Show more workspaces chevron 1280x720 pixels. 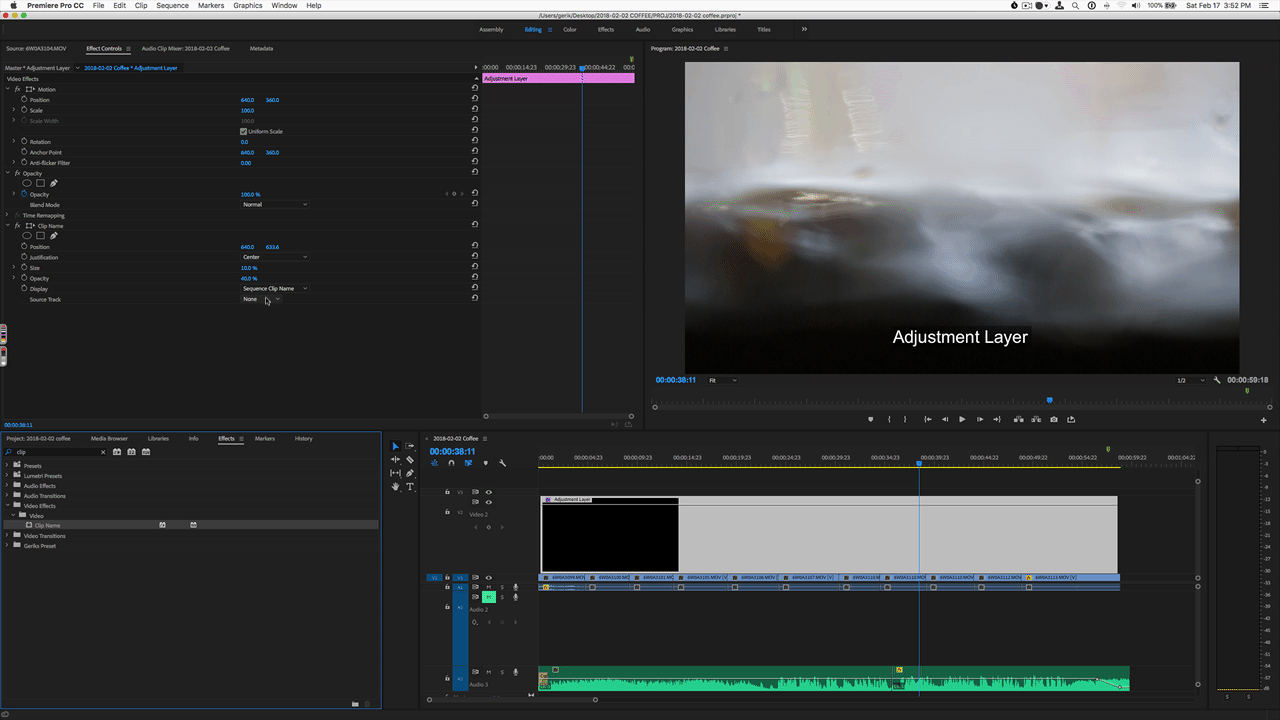coord(803,29)
